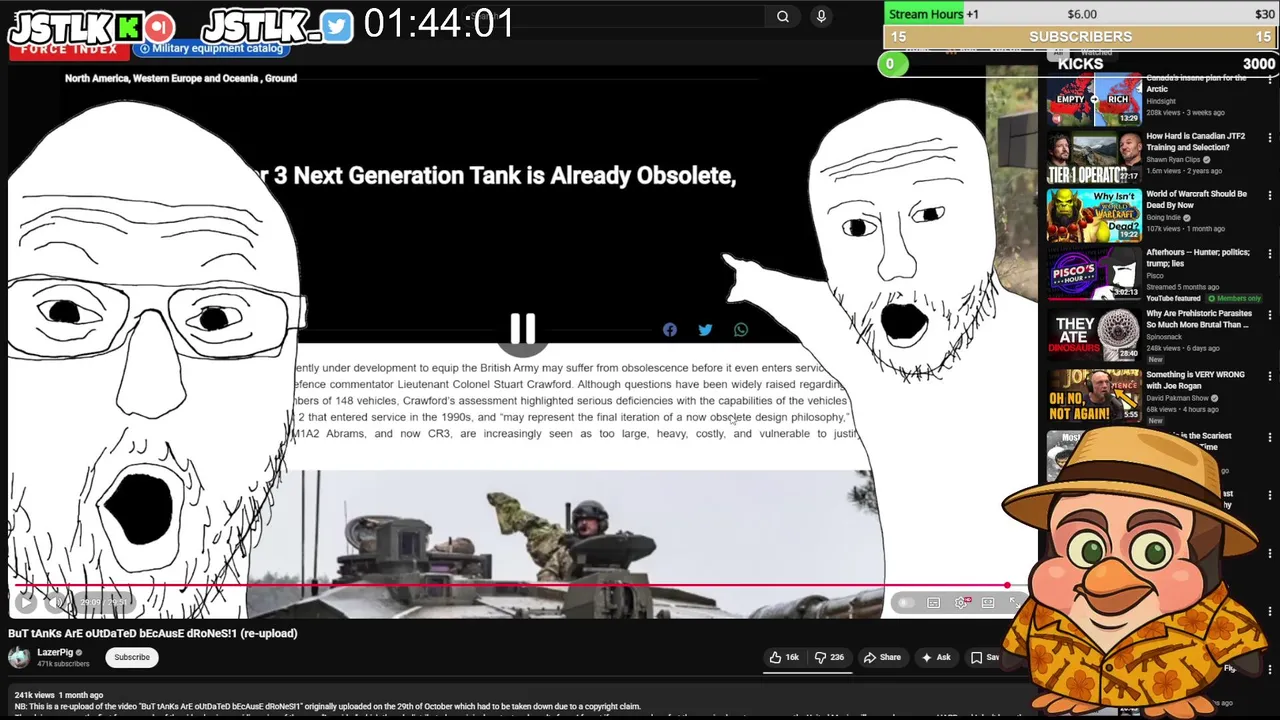The image size is (1280, 720).
Task: Open the LazerPig channel name link
Action: [x=55, y=652]
